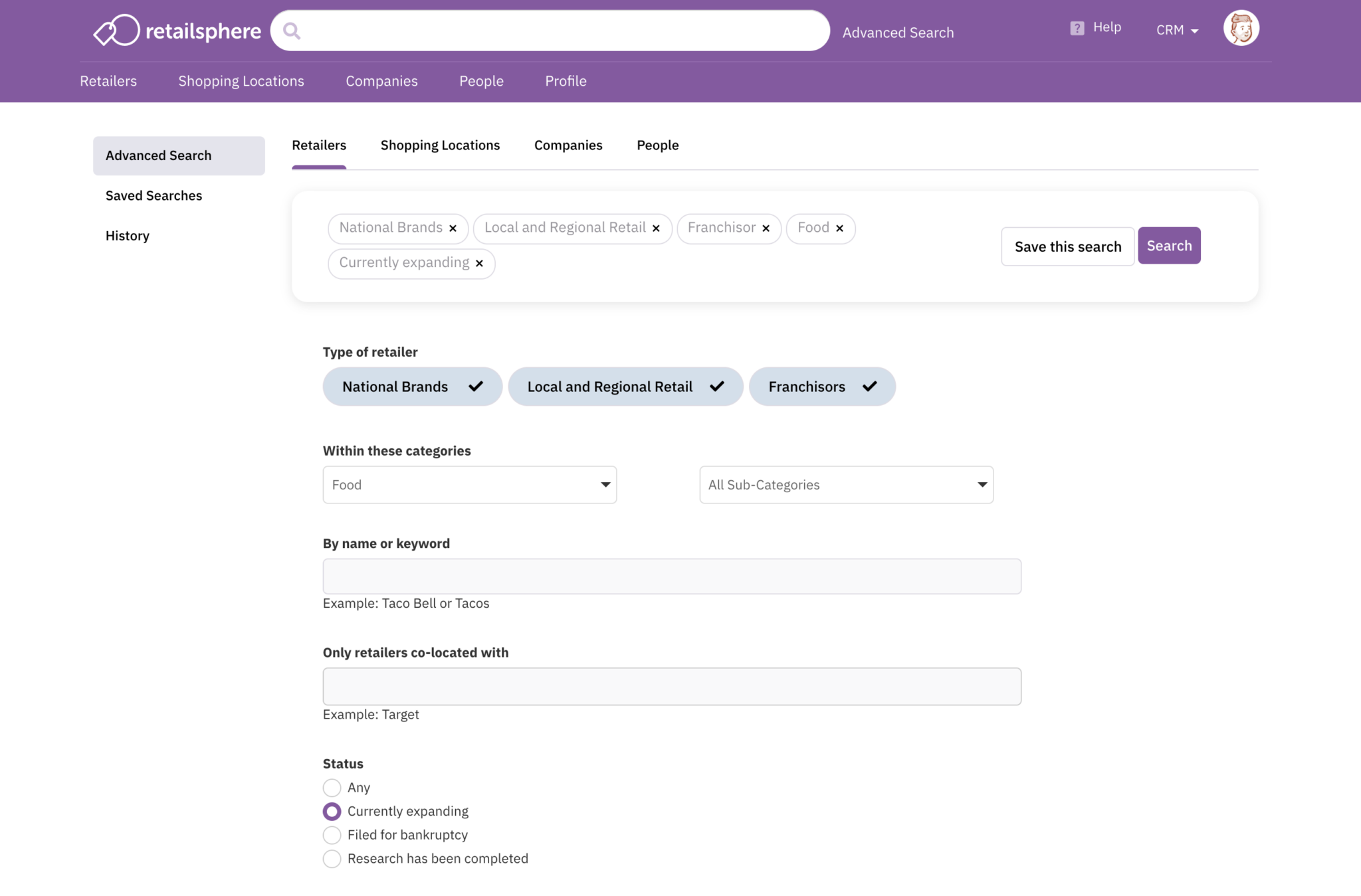Select the Filed for bankruptcy status

coord(332,835)
